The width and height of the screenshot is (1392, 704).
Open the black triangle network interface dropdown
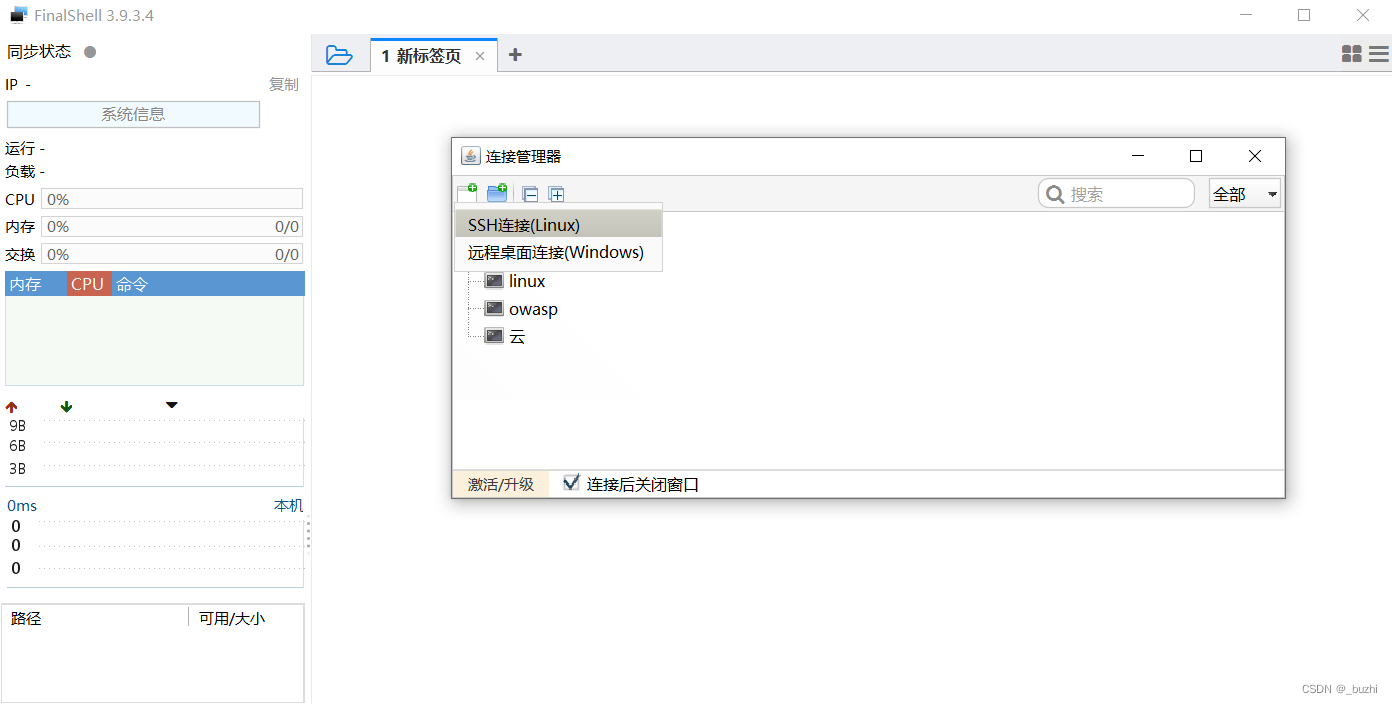click(x=171, y=405)
